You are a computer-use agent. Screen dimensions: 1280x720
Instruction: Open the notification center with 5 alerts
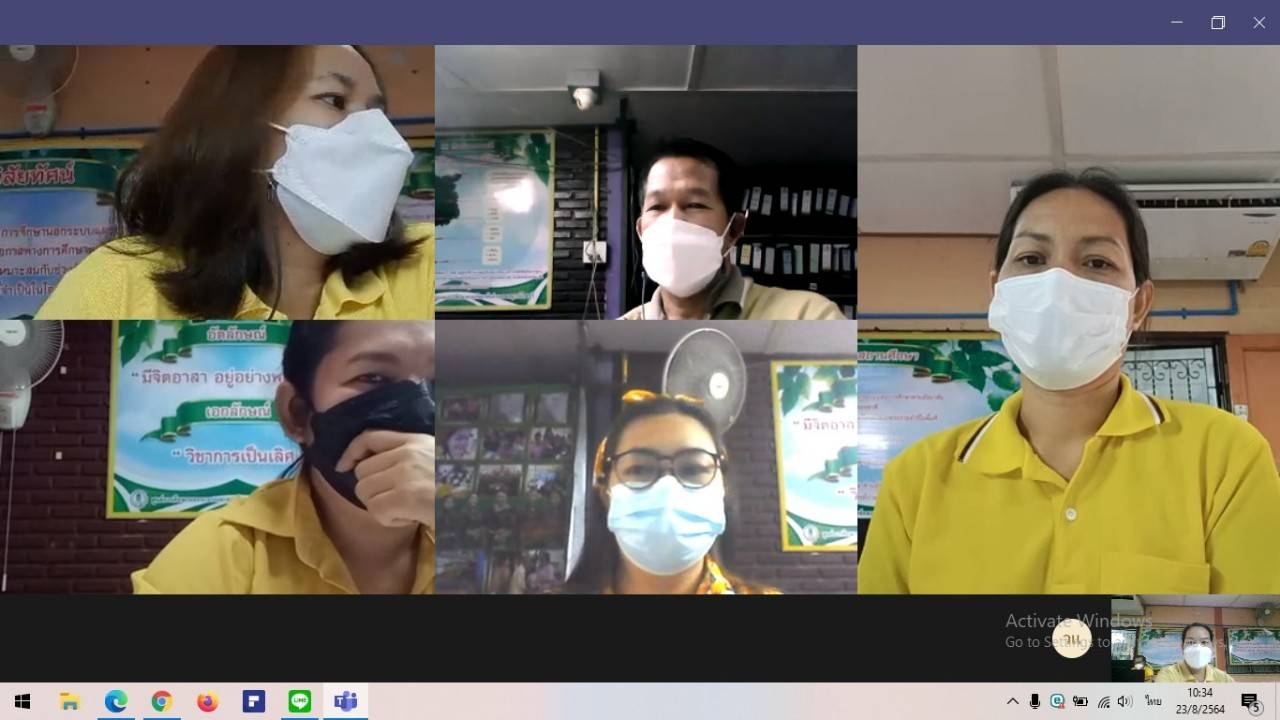point(1250,702)
